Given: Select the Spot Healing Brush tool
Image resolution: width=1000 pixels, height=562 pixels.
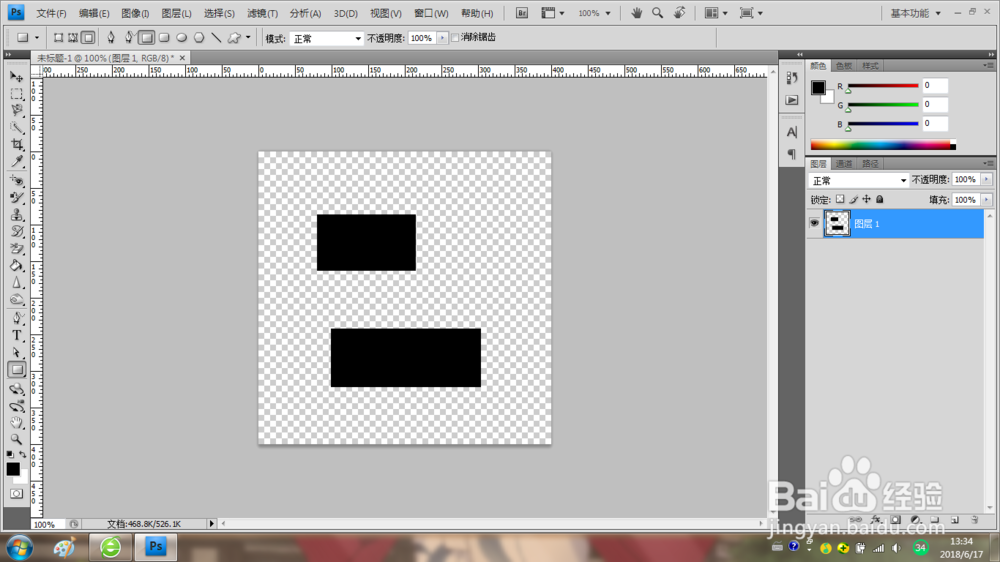Looking at the screenshot, I should tap(17, 181).
